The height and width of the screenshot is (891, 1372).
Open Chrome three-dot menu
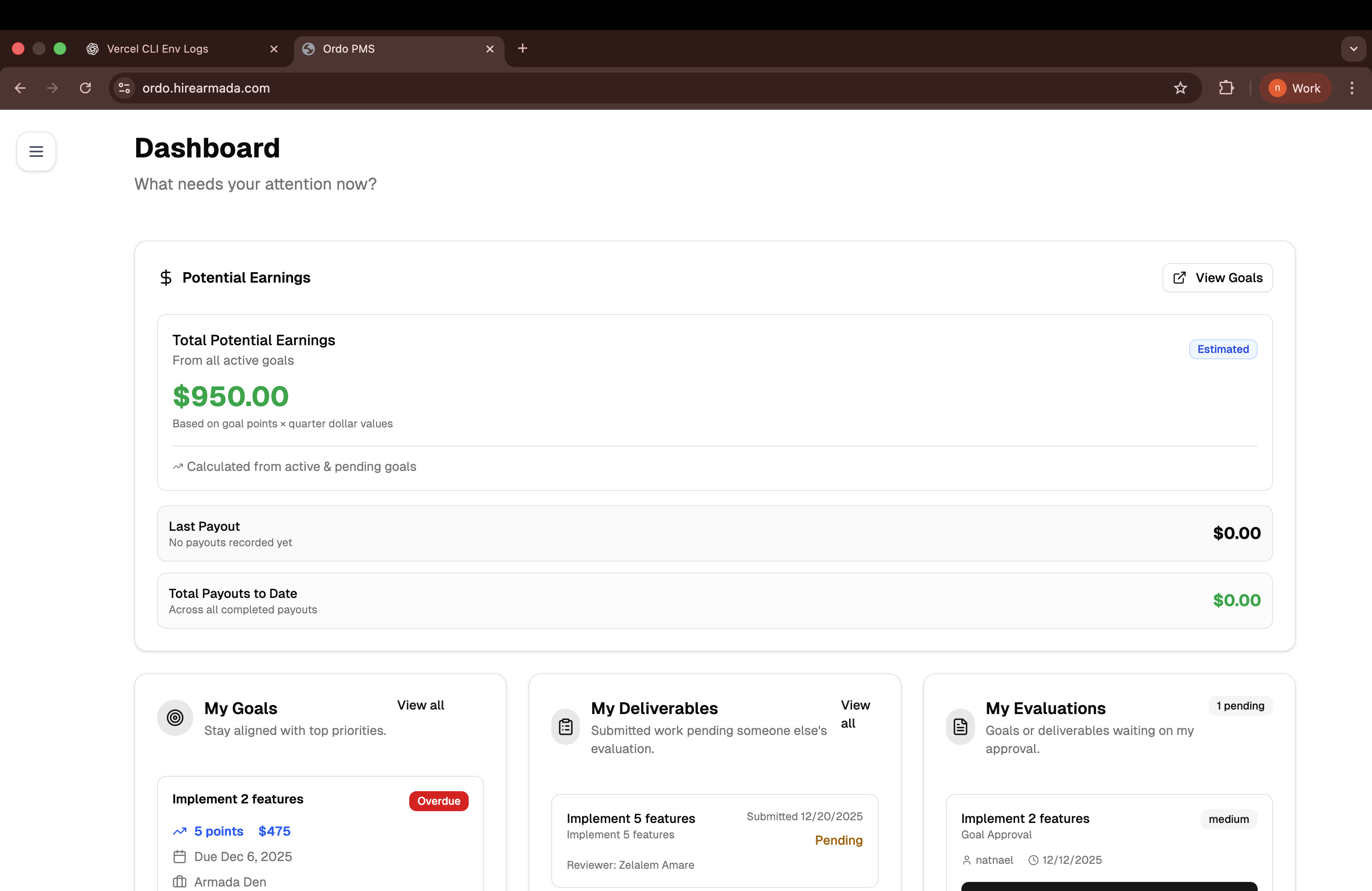[1351, 88]
